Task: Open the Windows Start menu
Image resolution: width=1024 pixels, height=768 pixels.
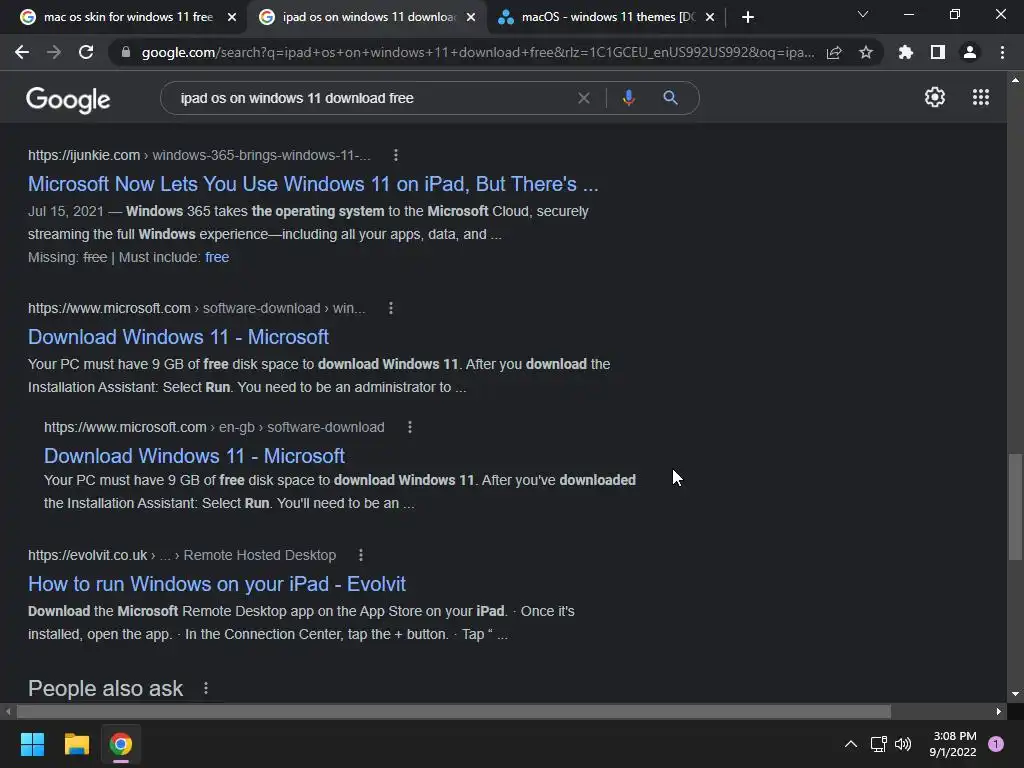Action: coord(32,744)
